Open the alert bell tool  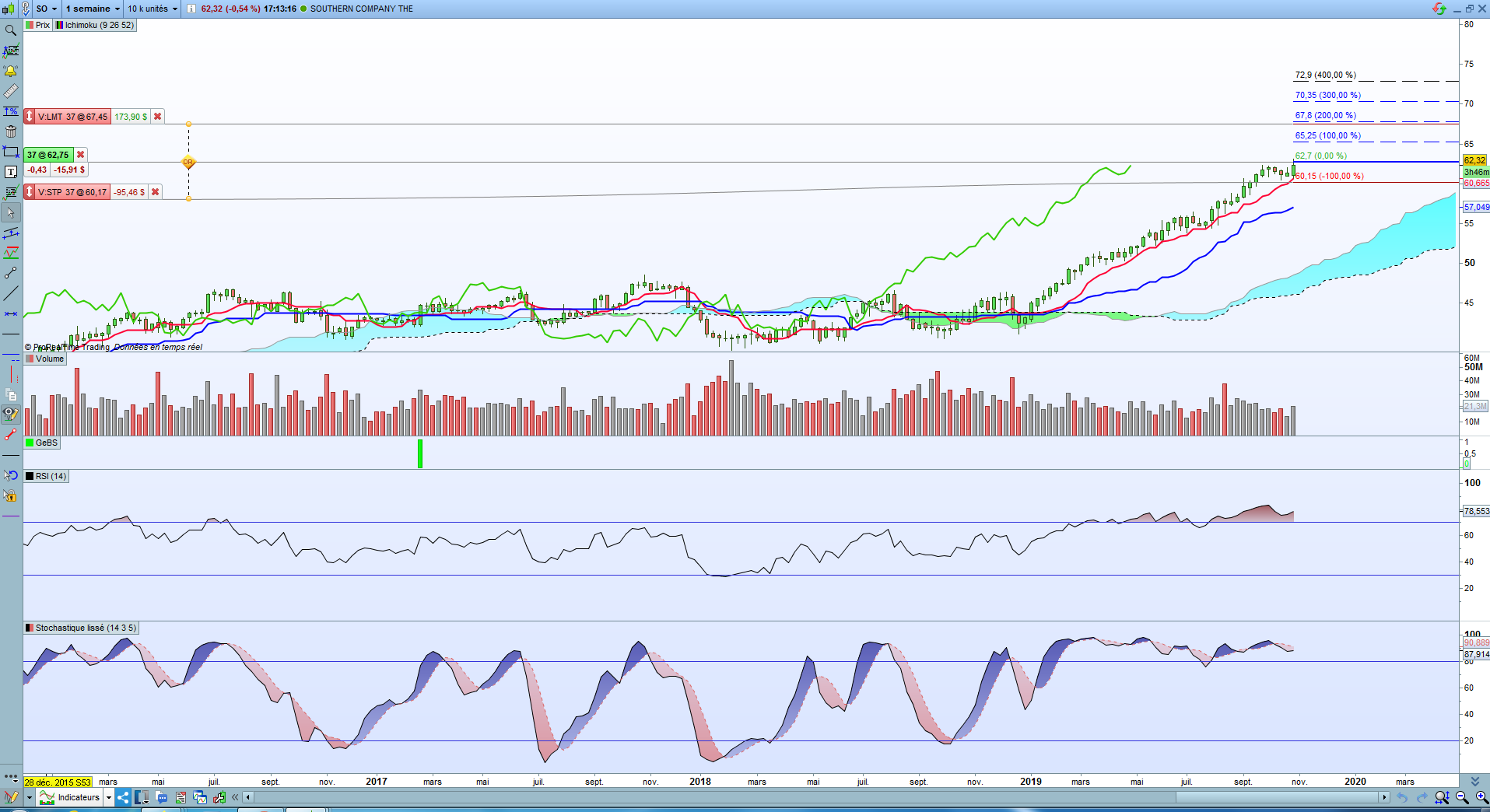pos(11,71)
